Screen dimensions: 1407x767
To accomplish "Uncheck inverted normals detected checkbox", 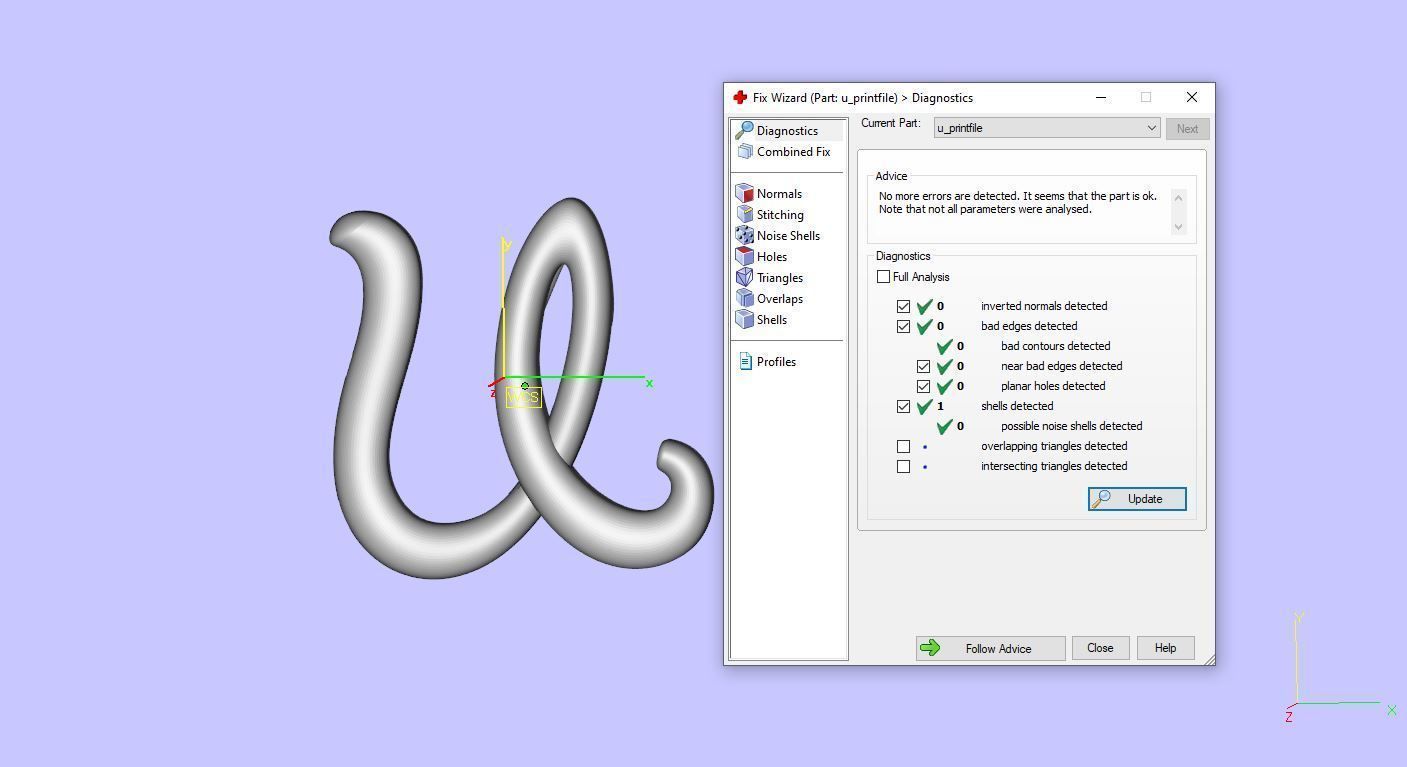I will point(903,307).
